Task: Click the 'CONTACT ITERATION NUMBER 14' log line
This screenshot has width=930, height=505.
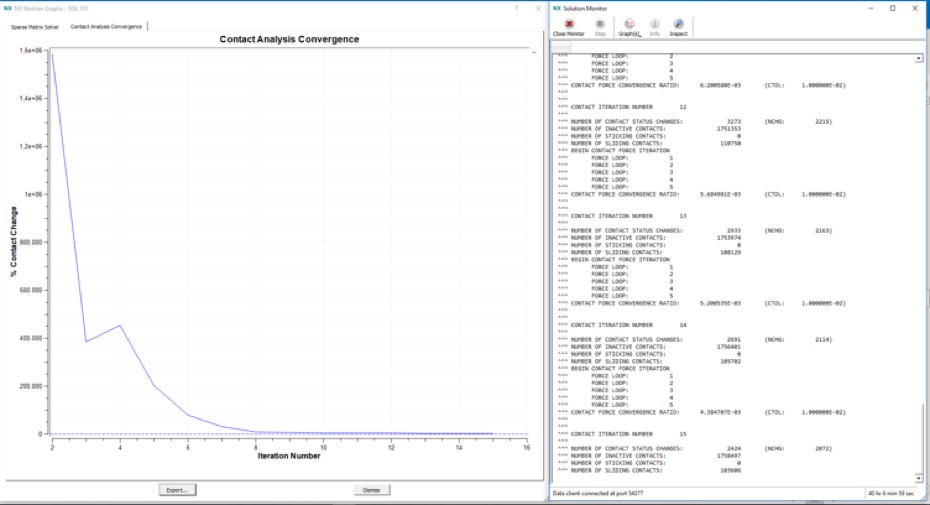Action: tap(628, 325)
